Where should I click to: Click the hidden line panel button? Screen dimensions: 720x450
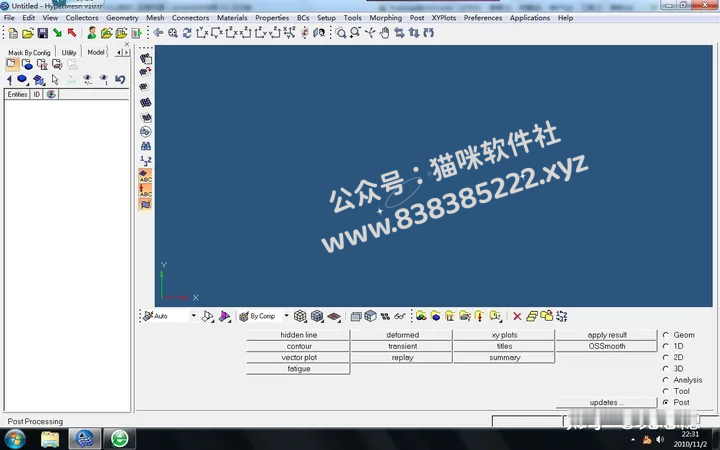298,335
